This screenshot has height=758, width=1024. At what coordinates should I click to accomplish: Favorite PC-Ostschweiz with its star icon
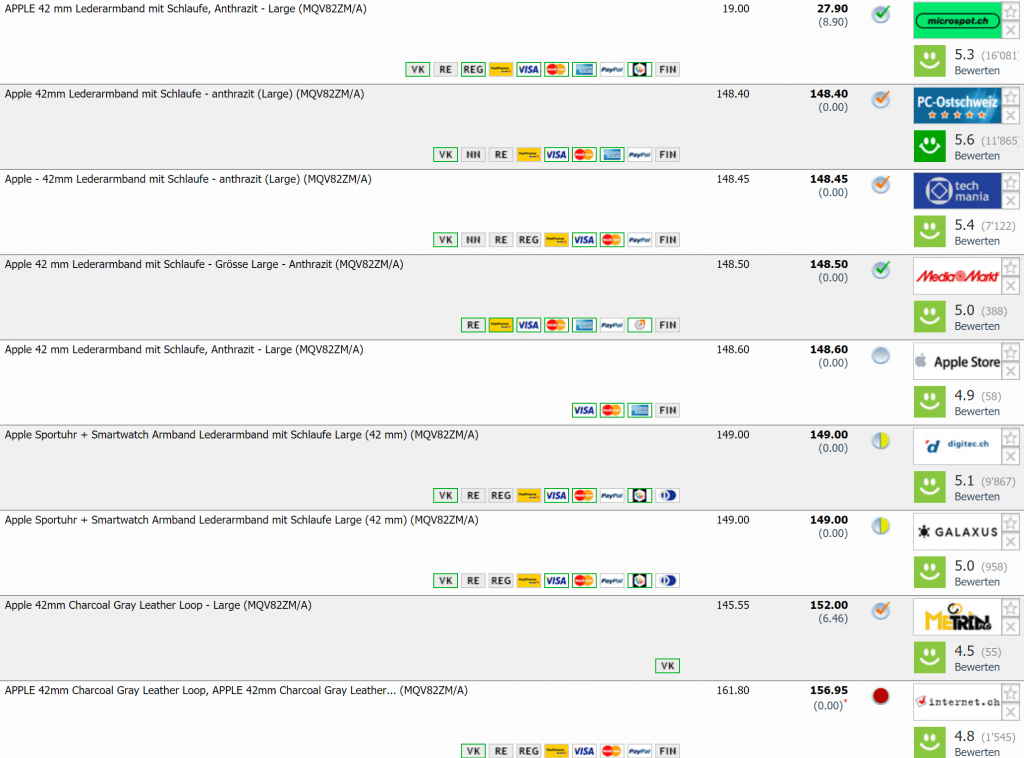[1010, 97]
